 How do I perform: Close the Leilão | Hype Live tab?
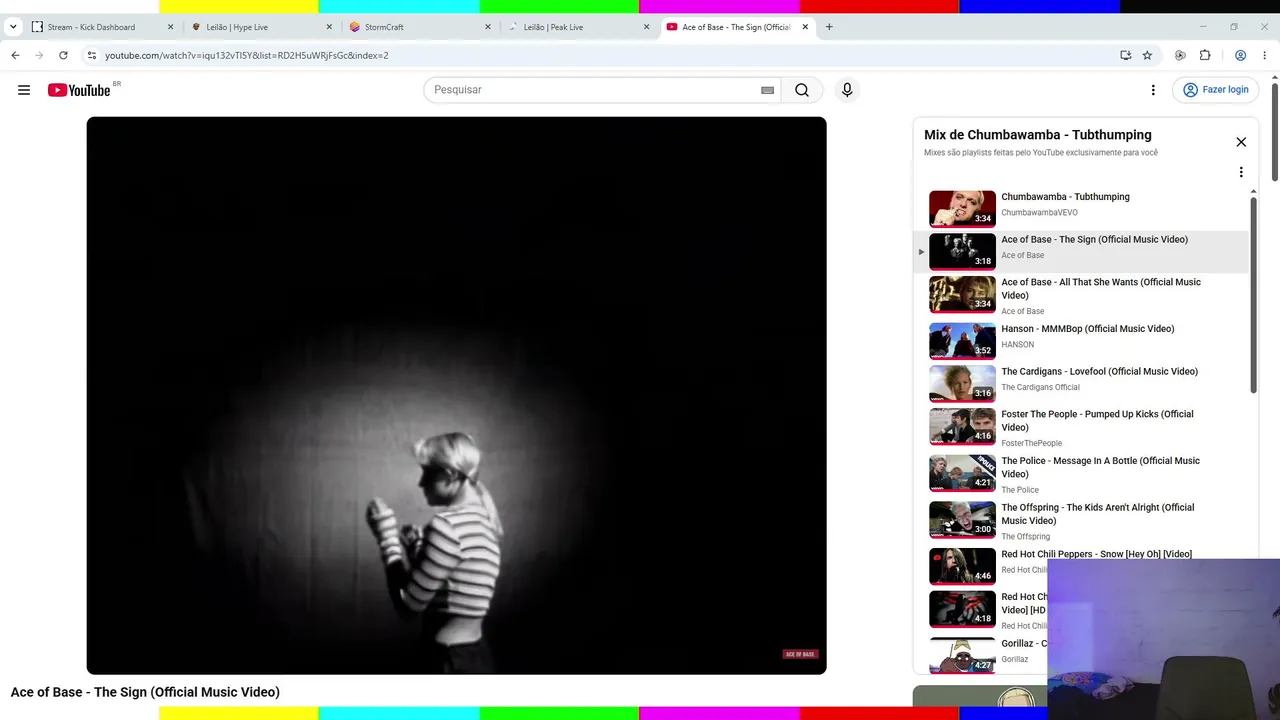click(329, 27)
